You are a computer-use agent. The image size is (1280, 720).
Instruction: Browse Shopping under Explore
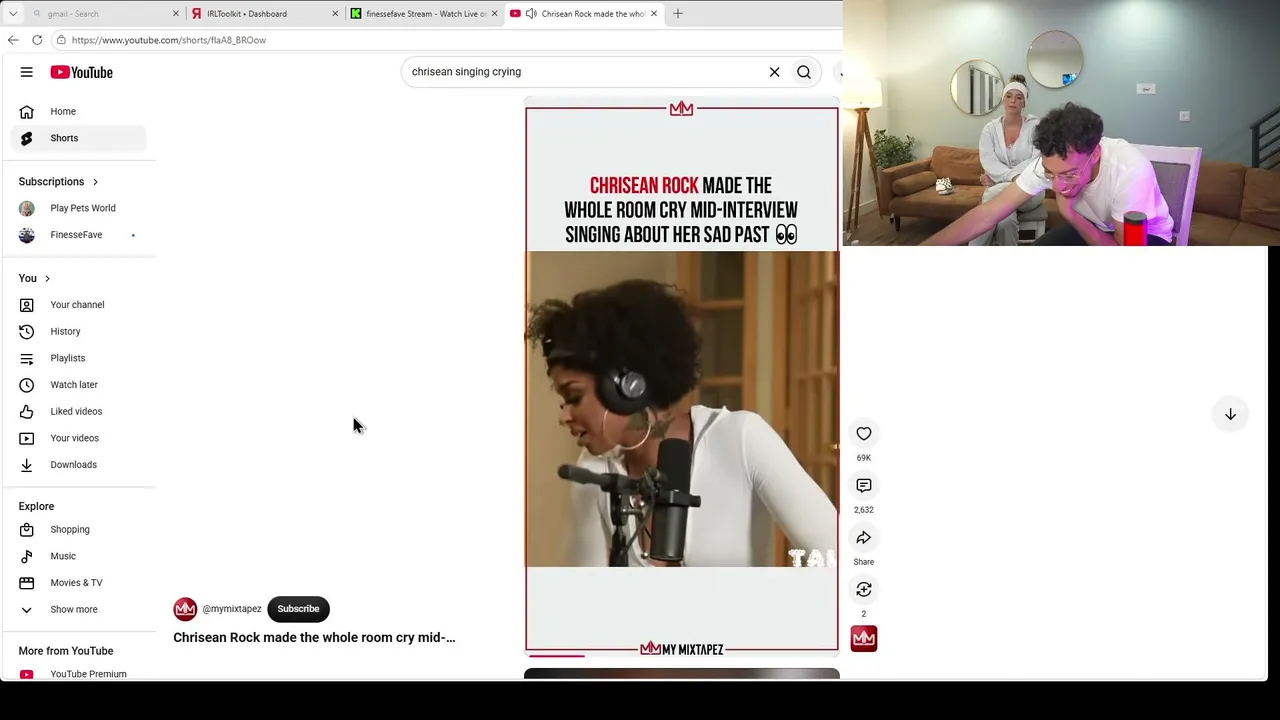pyautogui.click(x=79, y=529)
